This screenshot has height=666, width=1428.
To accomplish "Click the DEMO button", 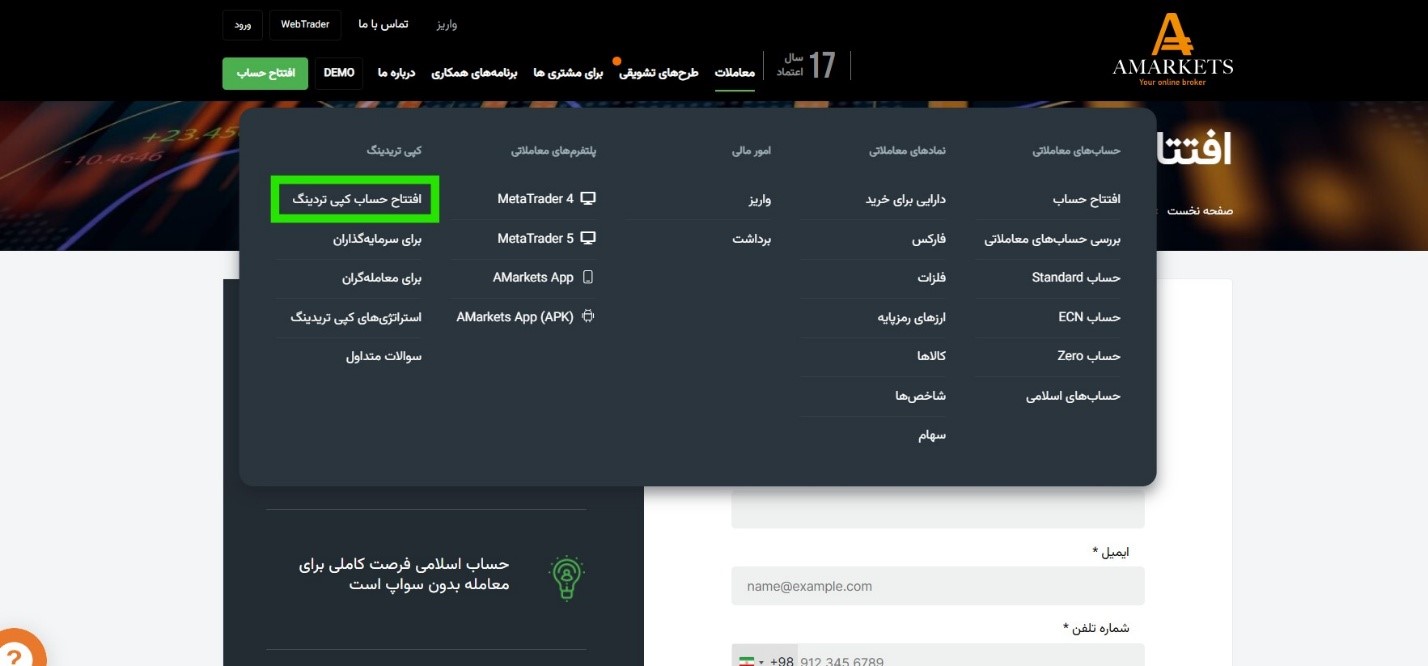I will click(x=339, y=73).
